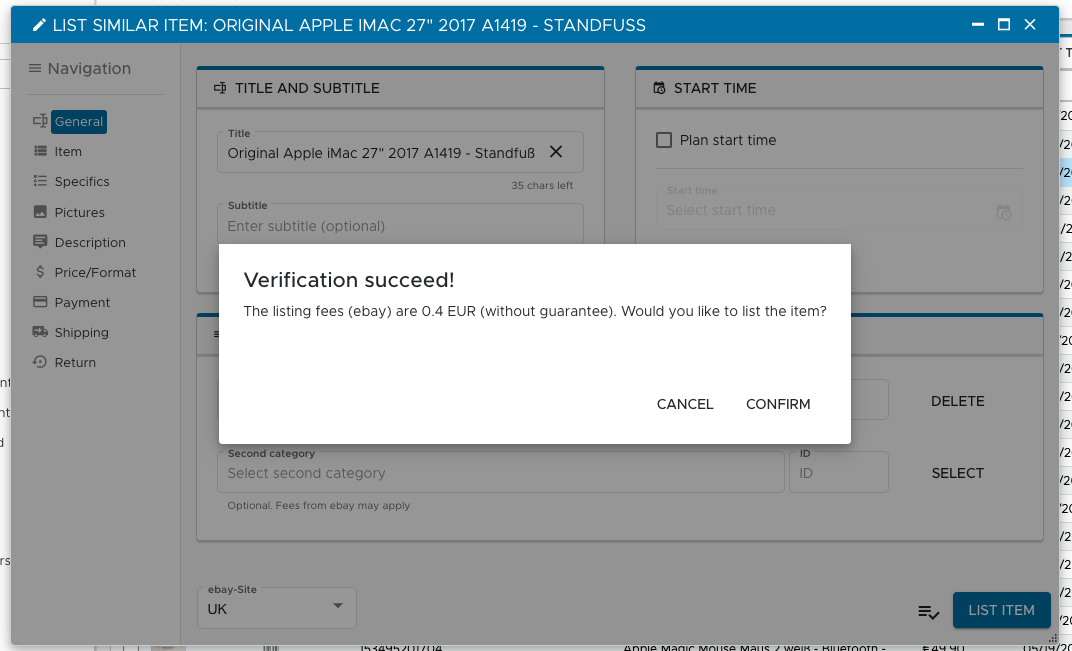Screen dimensions: 1072x651
Task: Open Pictures navigation entry
Action: coord(79,213)
